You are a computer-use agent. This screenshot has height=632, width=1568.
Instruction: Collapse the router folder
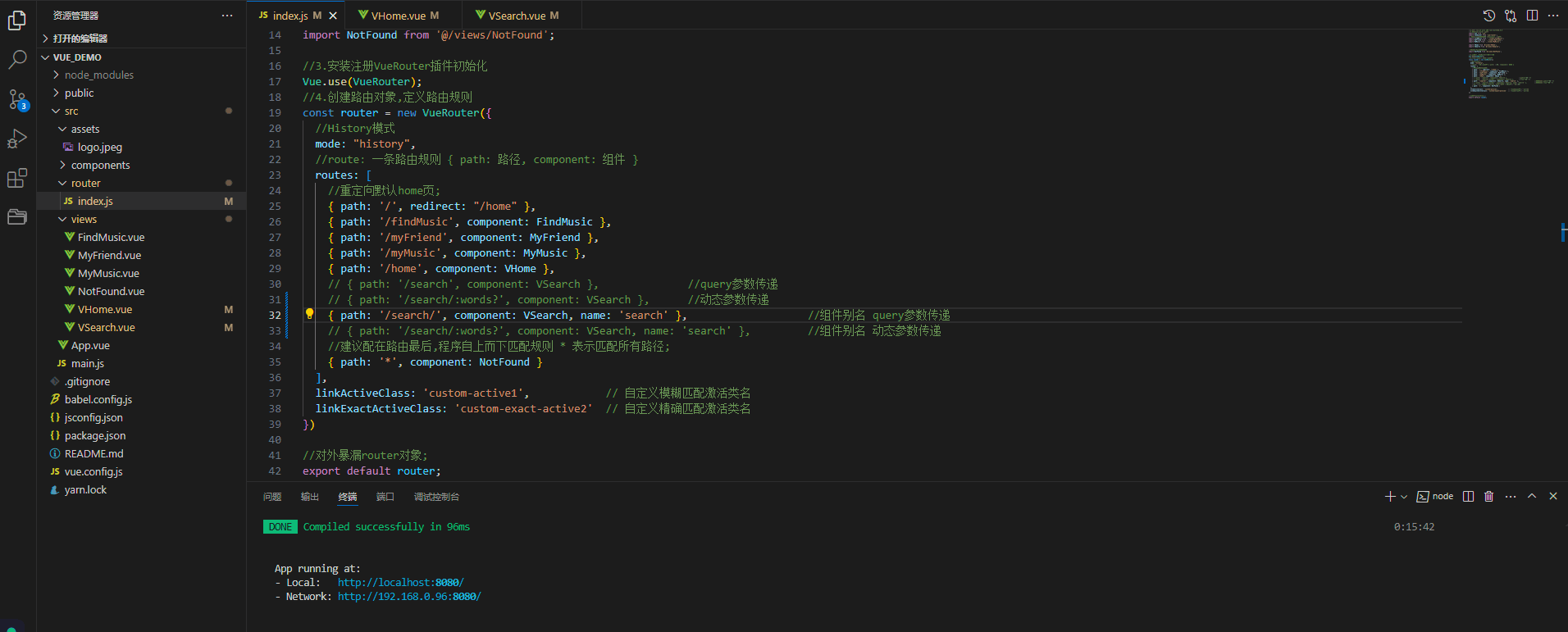[x=142, y=184]
